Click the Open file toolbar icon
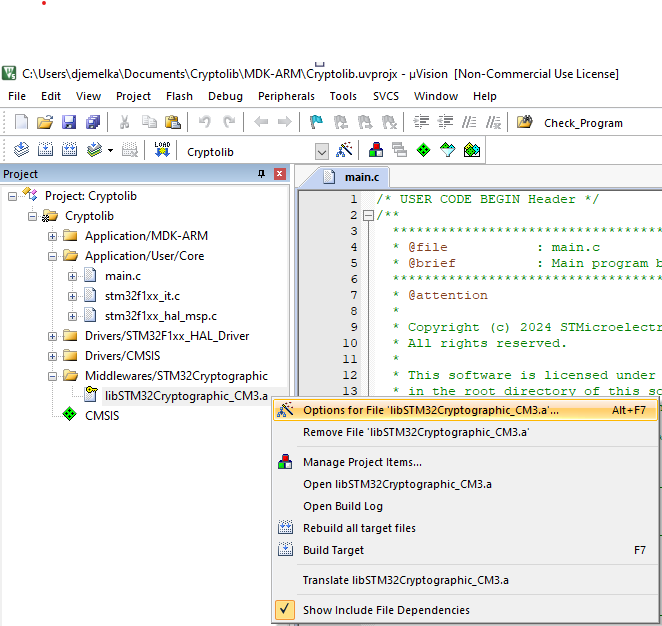This screenshot has height=626, width=662. [x=45, y=122]
